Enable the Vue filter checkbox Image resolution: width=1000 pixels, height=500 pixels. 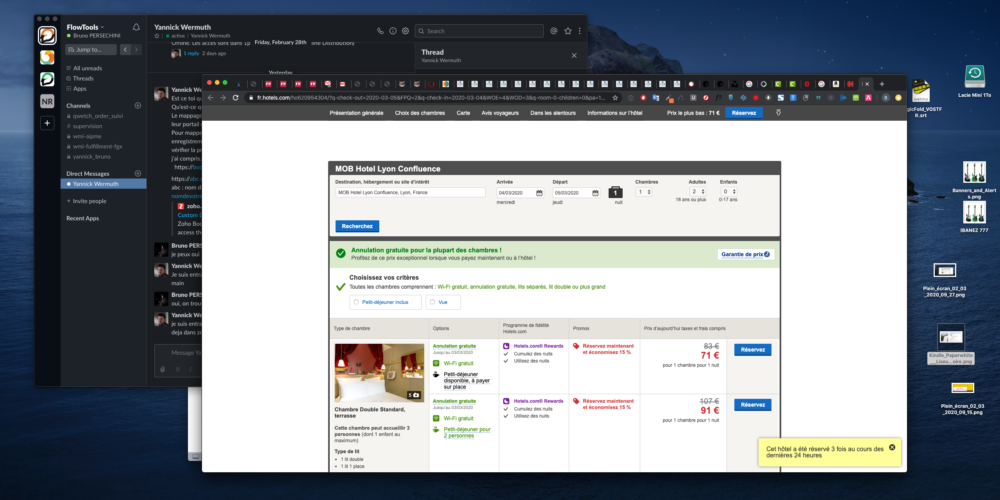point(431,301)
